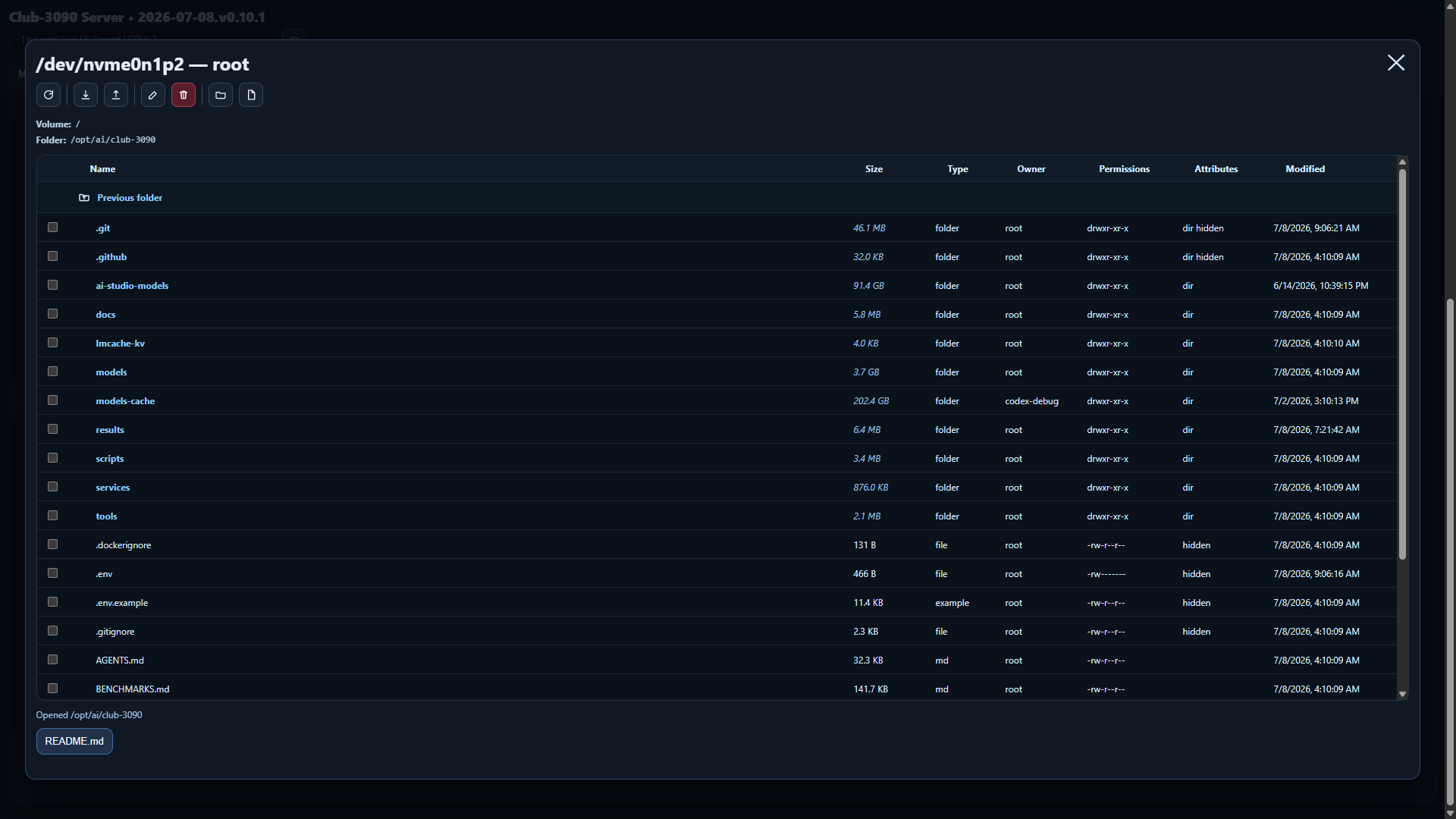The width and height of the screenshot is (1456, 819).
Task: Click the pencil rename icon
Action: [x=153, y=95]
